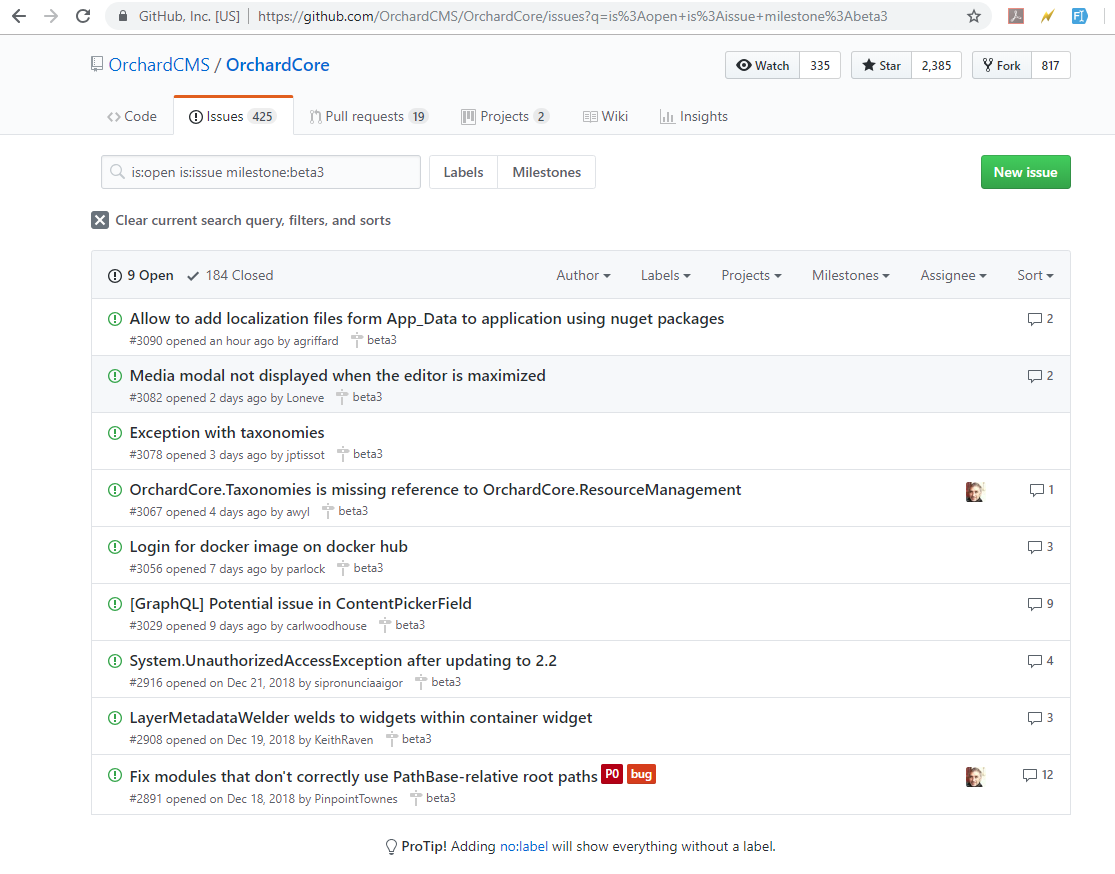
Task: Click the browser forward arrow
Action: 51,16
